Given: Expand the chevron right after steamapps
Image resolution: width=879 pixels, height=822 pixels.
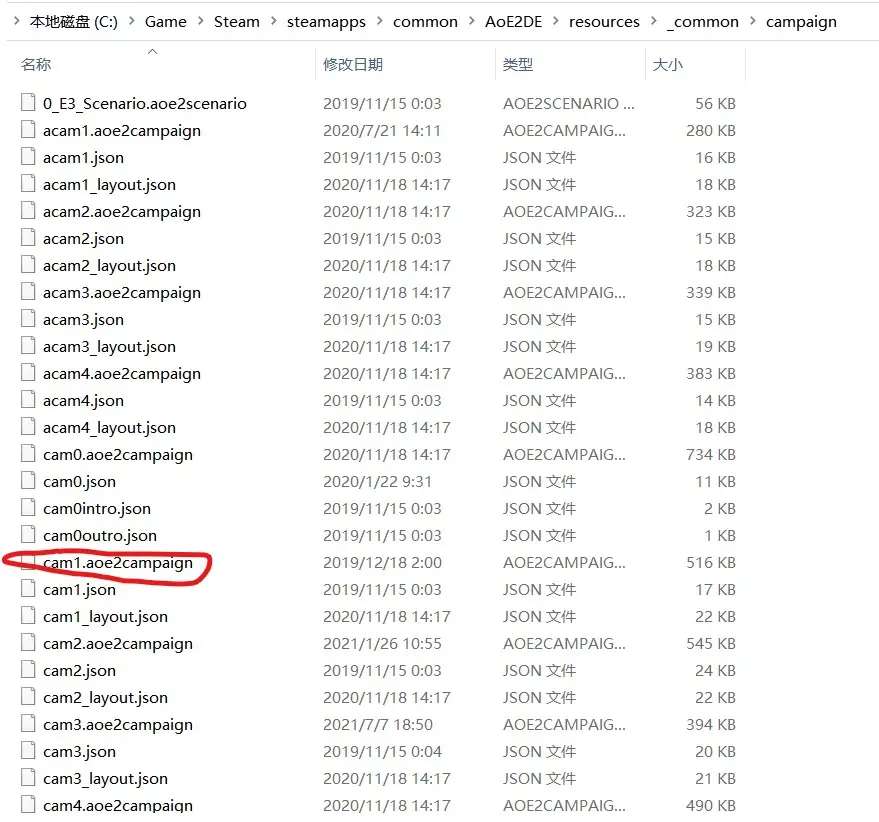Looking at the screenshot, I should (x=380, y=21).
